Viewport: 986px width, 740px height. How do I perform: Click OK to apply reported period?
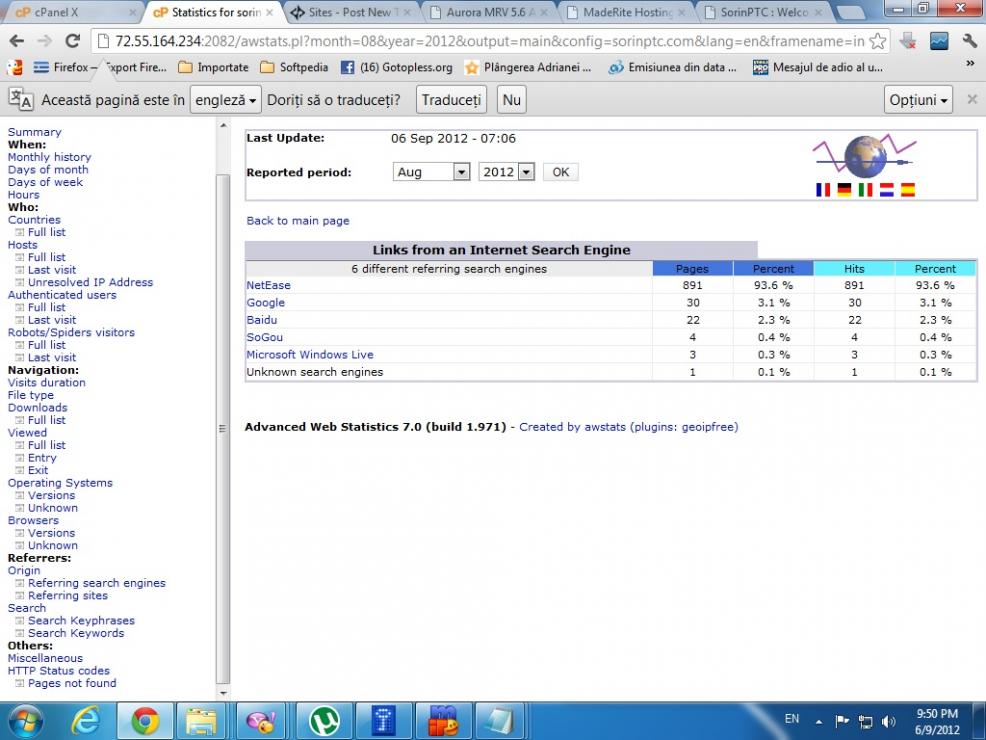click(x=560, y=172)
